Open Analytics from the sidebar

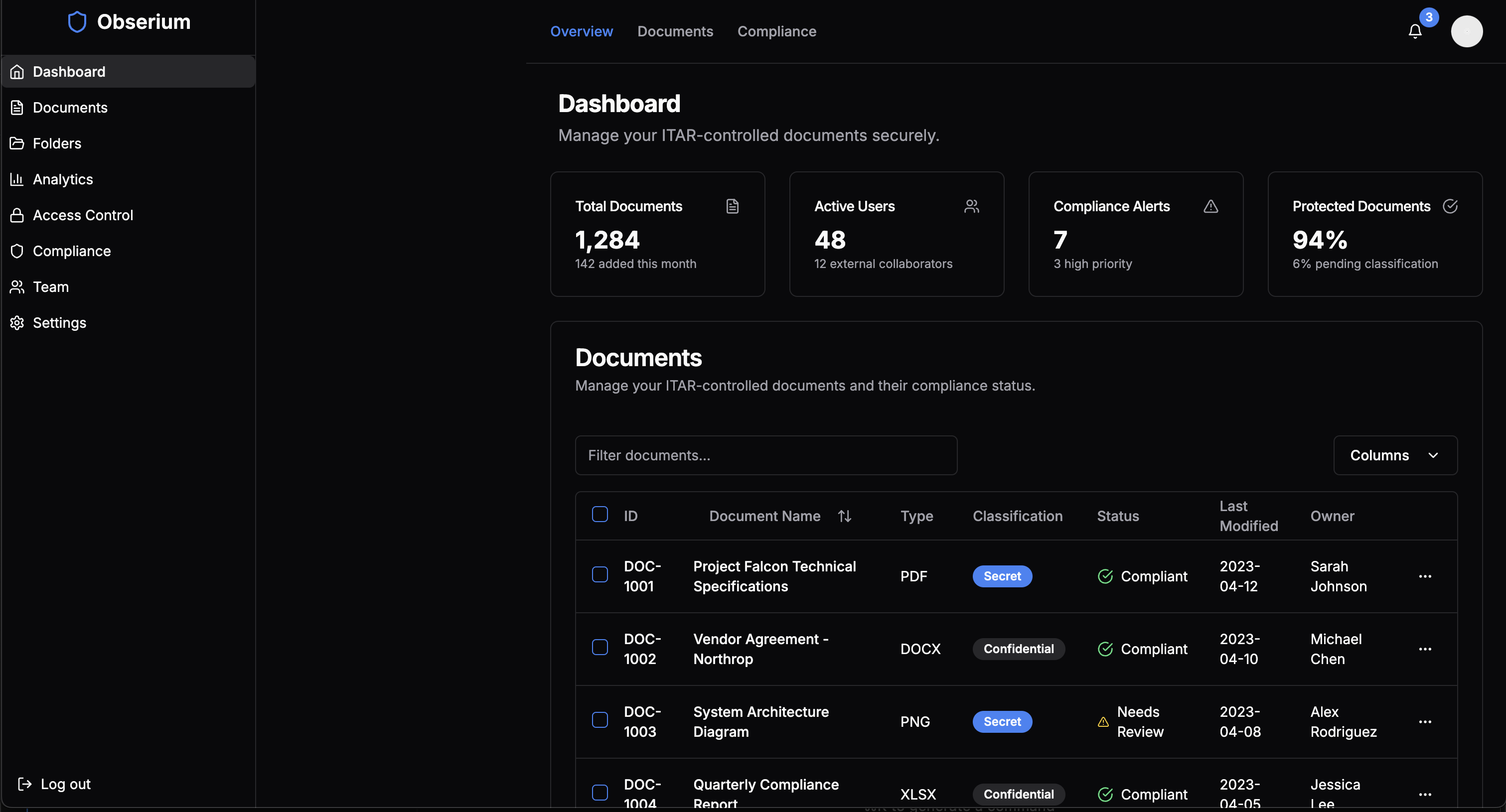[x=17, y=179]
